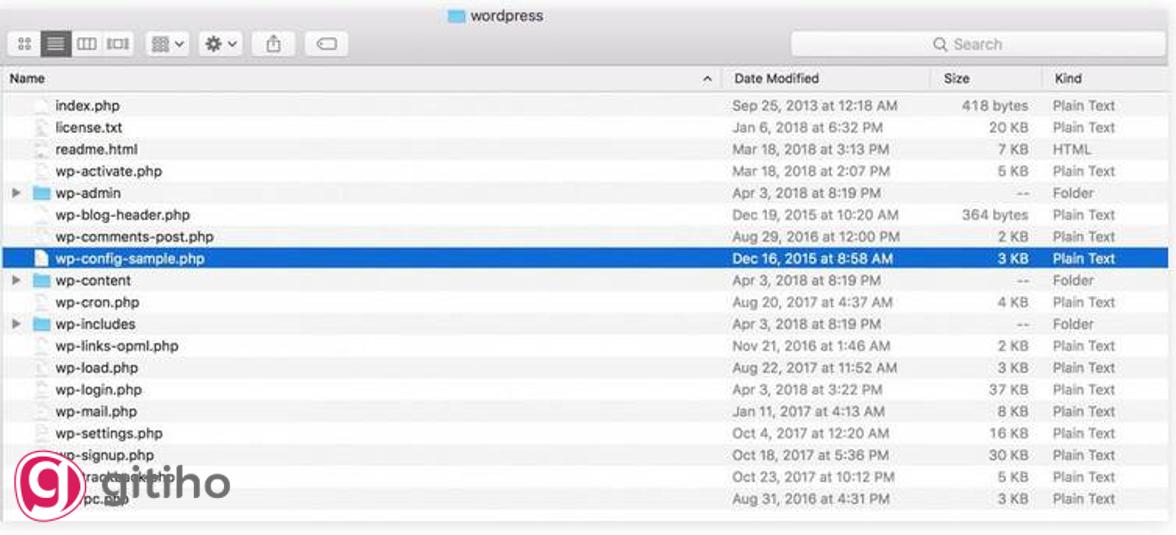Sort by the Size column header
Screen dimensions: 1176x535
click(x=956, y=78)
